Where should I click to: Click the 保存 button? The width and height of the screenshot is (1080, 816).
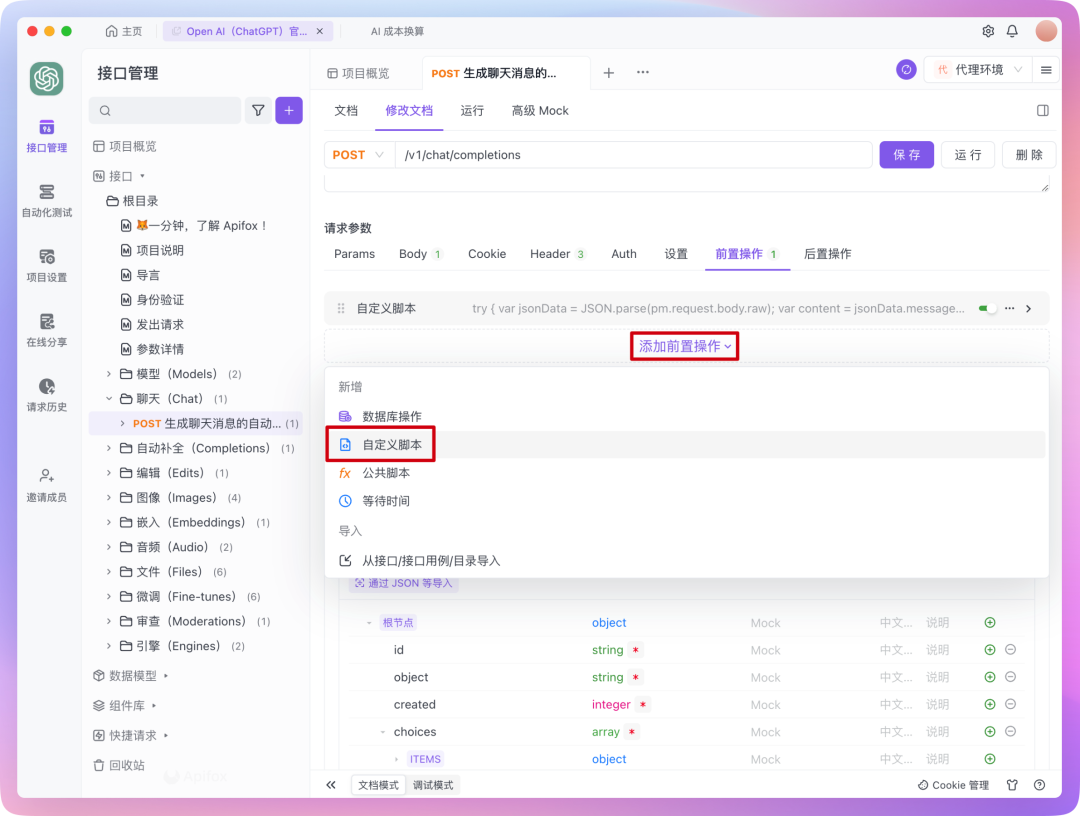pos(906,155)
